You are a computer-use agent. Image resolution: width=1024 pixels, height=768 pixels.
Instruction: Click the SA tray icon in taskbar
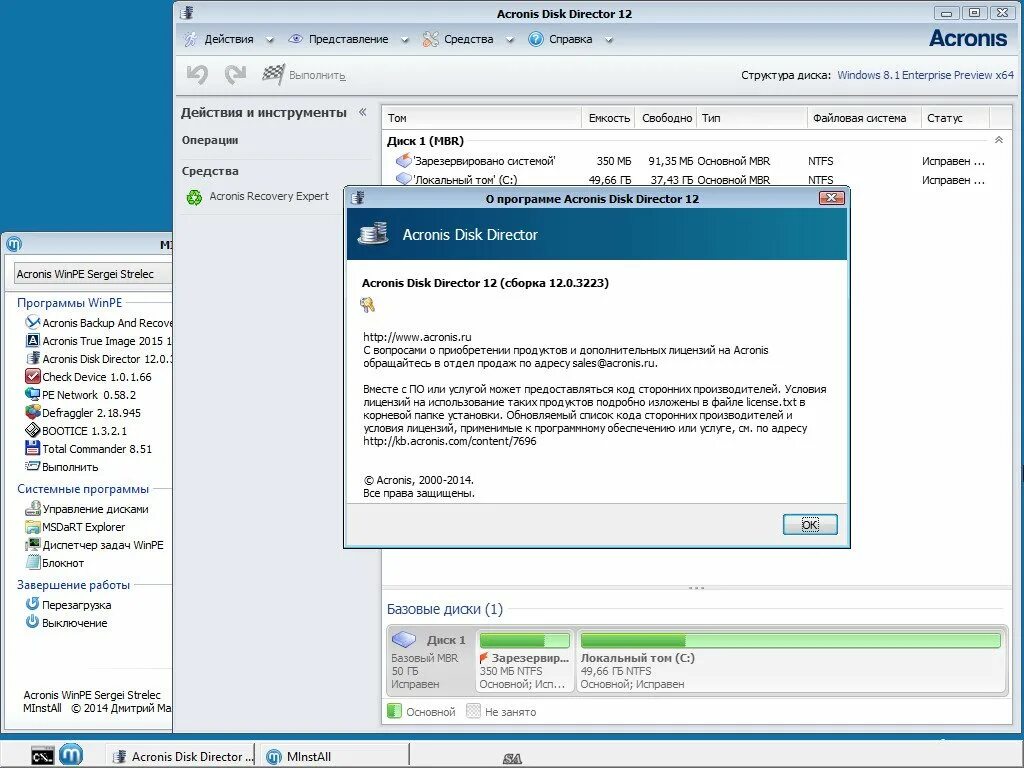(513, 758)
